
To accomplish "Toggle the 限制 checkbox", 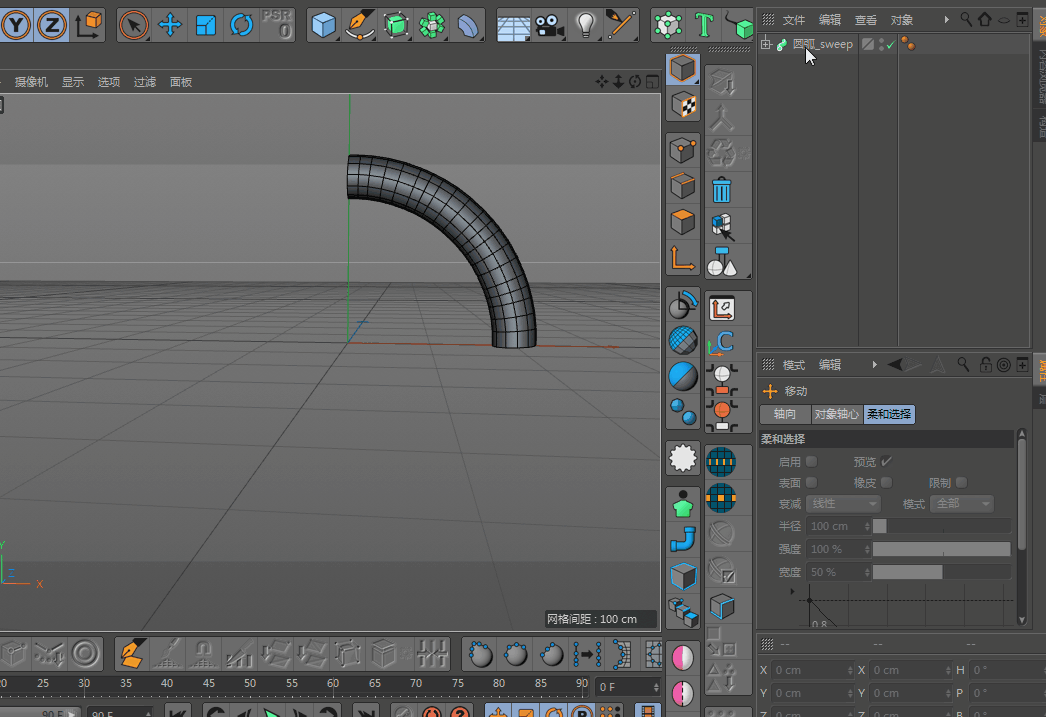I will [961, 482].
